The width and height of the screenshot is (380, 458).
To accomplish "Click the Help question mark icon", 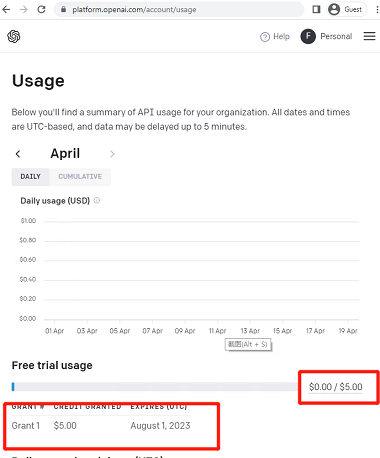I will (265, 37).
